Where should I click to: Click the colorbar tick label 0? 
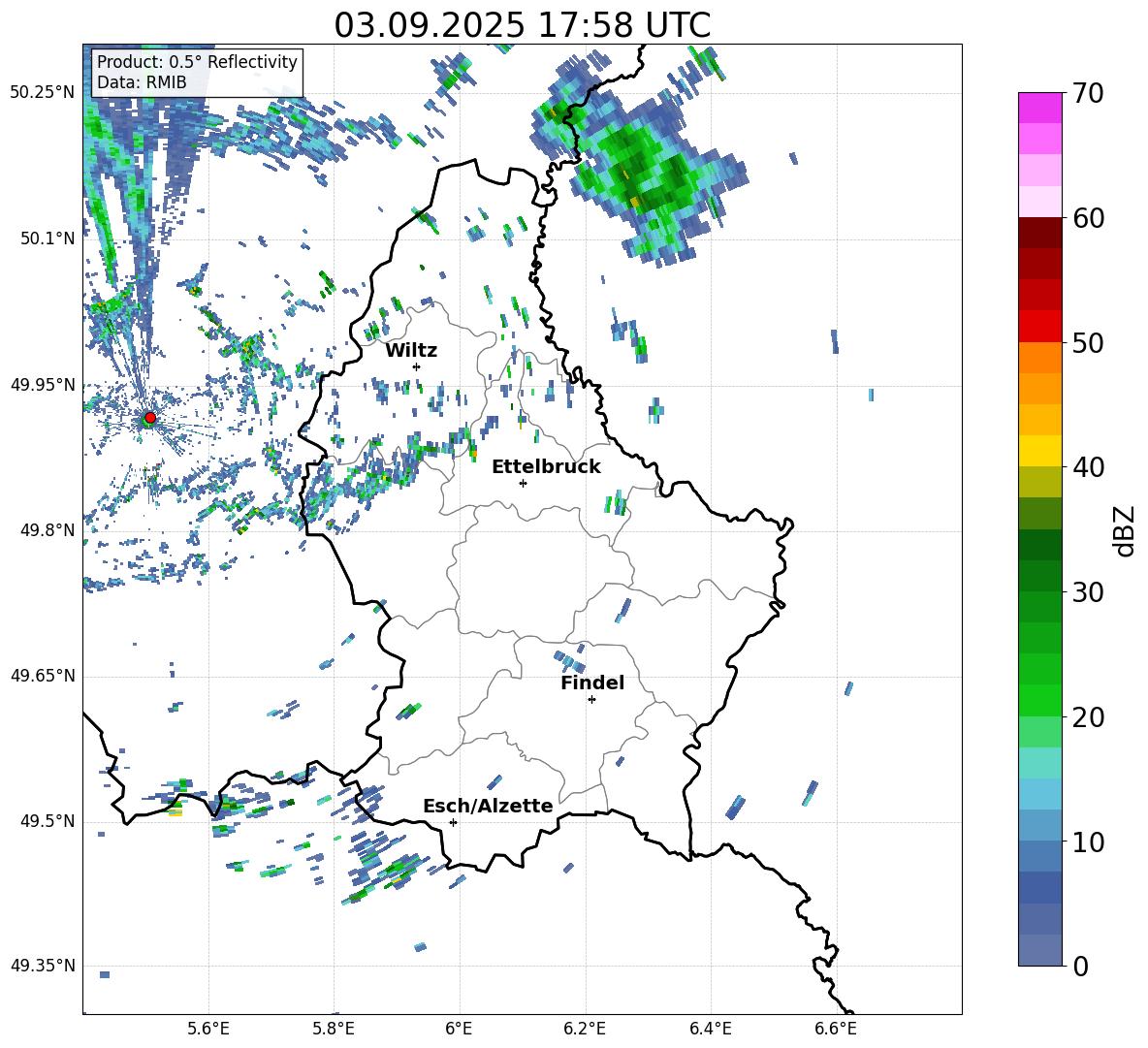click(1080, 967)
